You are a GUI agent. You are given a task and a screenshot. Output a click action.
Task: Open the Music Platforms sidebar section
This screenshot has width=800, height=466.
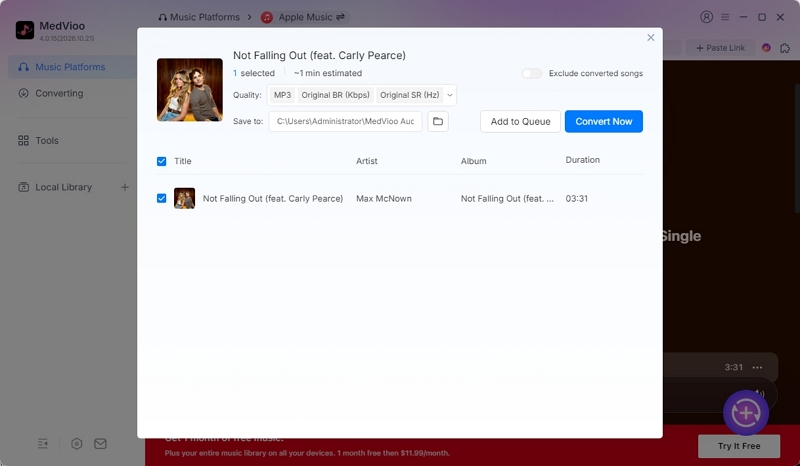click(71, 67)
